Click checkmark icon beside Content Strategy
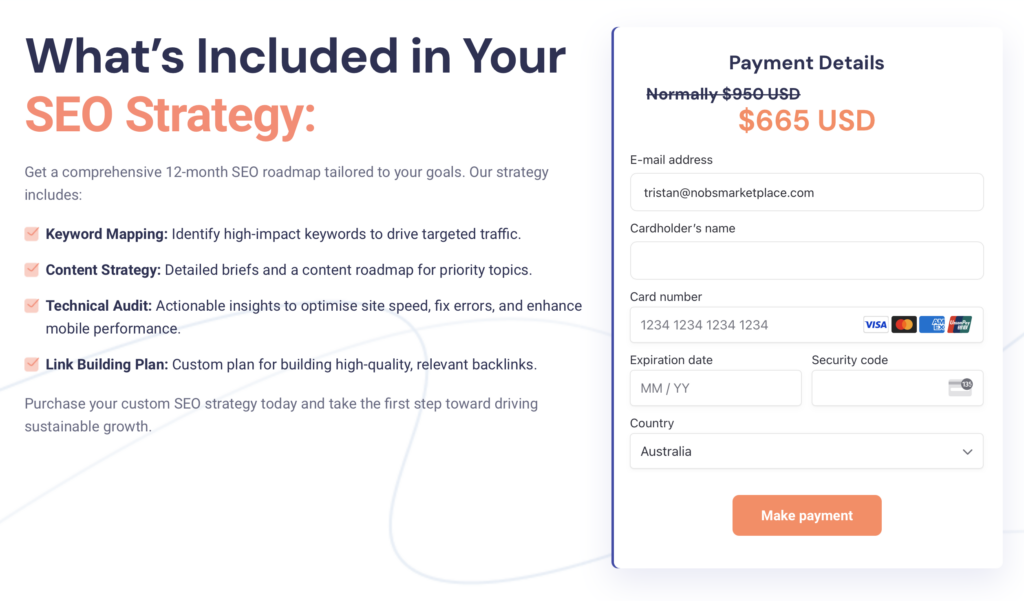 32,270
